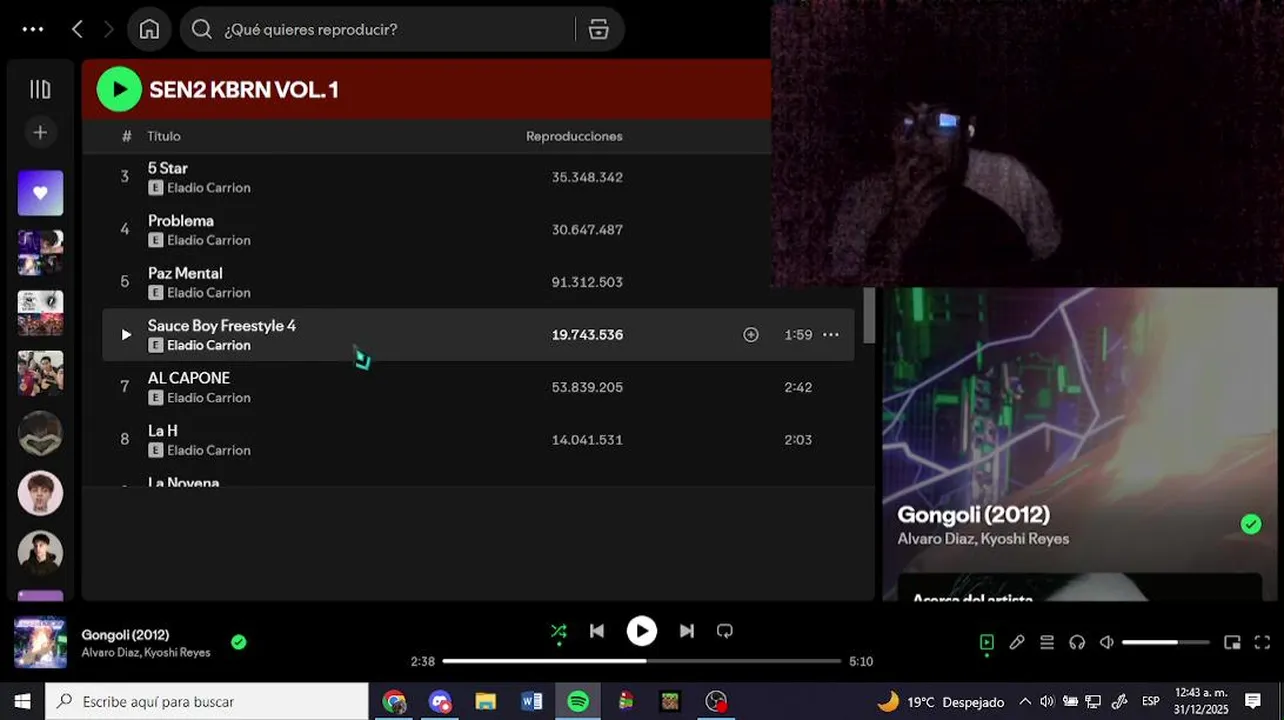Select the track Problema
Viewport: 1284px width, 720px height.
[x=478, y=229]
